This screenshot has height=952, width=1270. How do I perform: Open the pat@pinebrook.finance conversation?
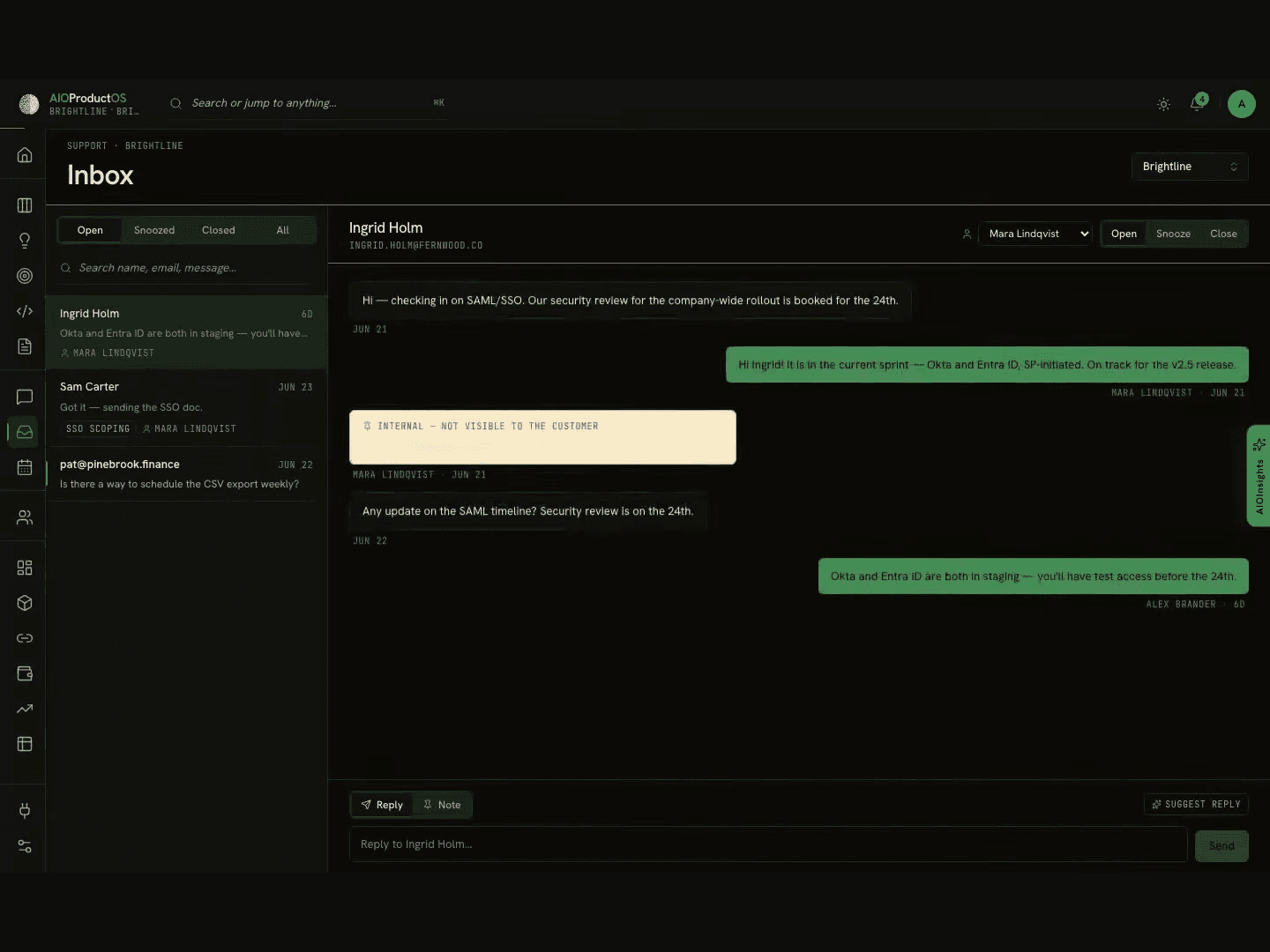pyautogui.click(x=186, y=474)
